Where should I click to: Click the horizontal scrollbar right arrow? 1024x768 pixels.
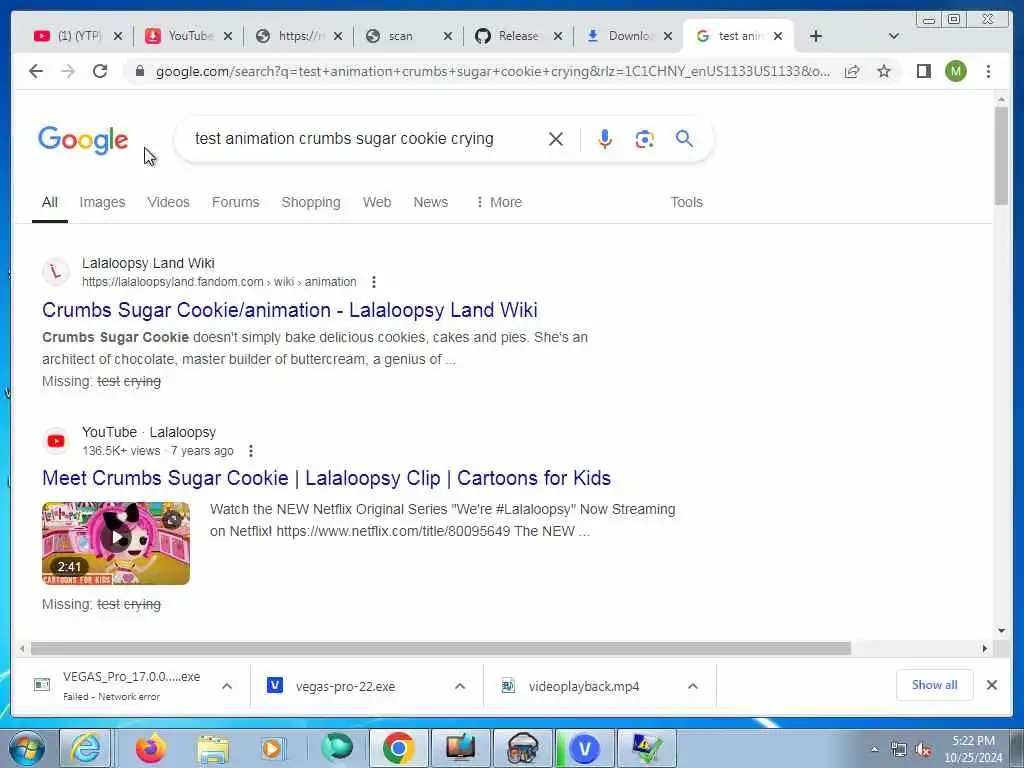tap(985, 648)
